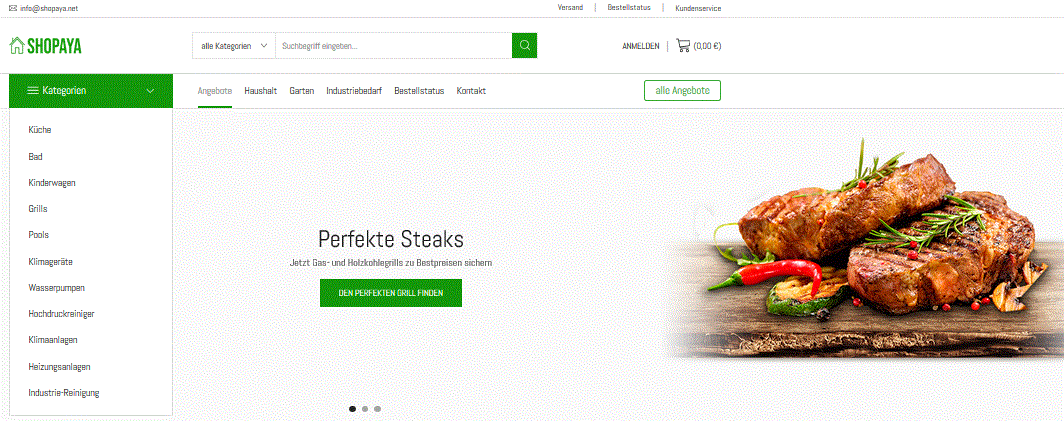
Task: Click the envelope email icon
Action: [13, 8]
